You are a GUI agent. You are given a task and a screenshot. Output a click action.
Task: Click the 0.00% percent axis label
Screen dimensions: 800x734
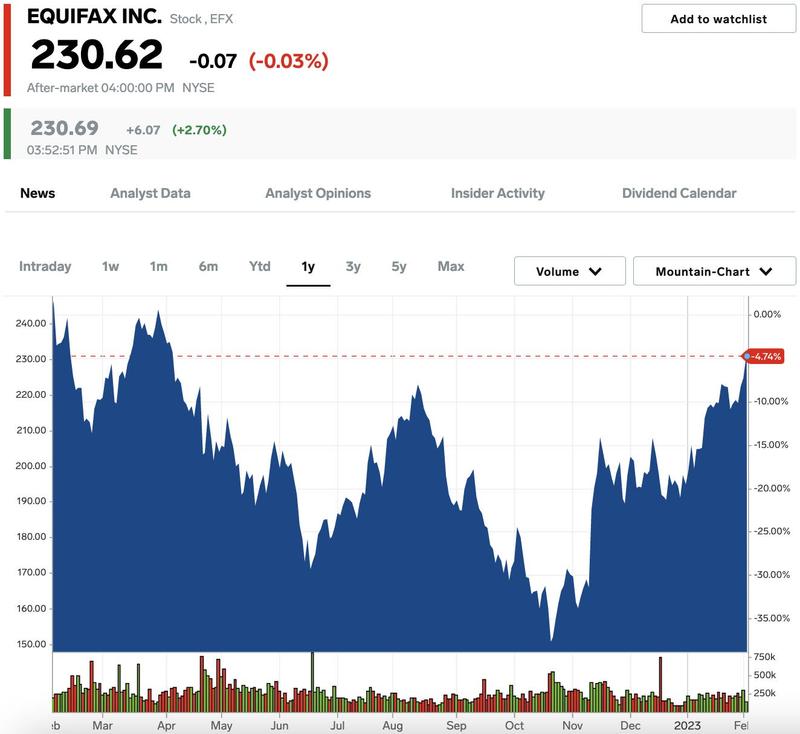[x=767, y=314]
